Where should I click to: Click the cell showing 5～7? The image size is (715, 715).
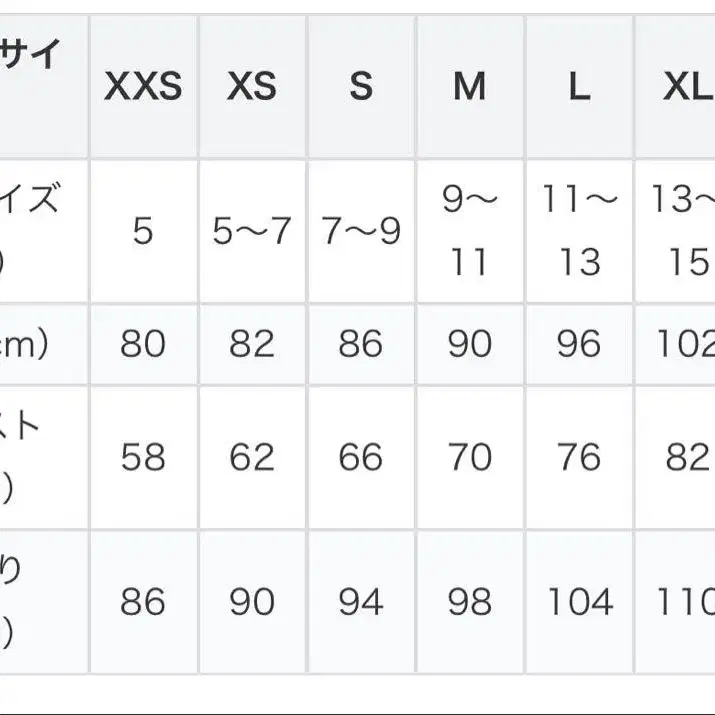pyautogui.click(x=251, y=231)
